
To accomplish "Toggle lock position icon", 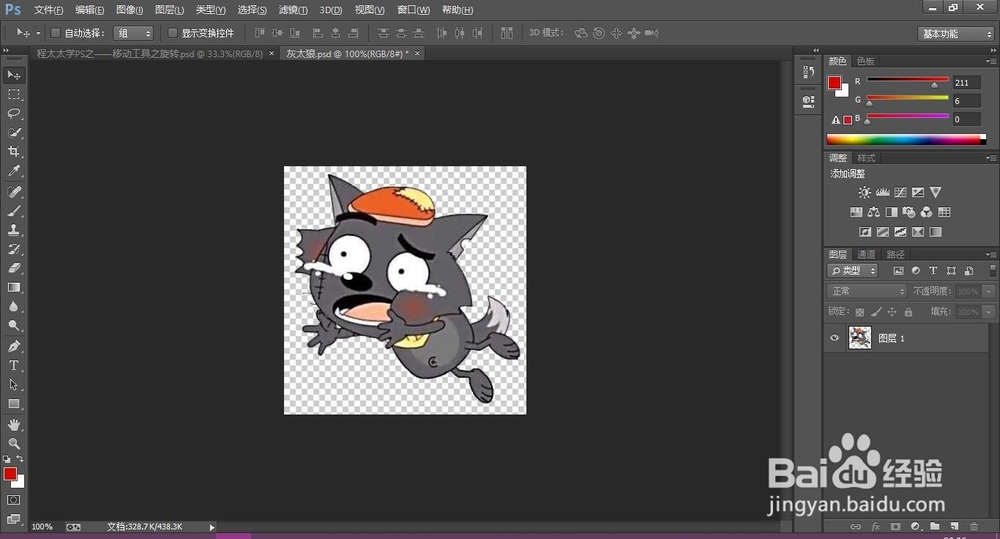I will coord(892,312).
